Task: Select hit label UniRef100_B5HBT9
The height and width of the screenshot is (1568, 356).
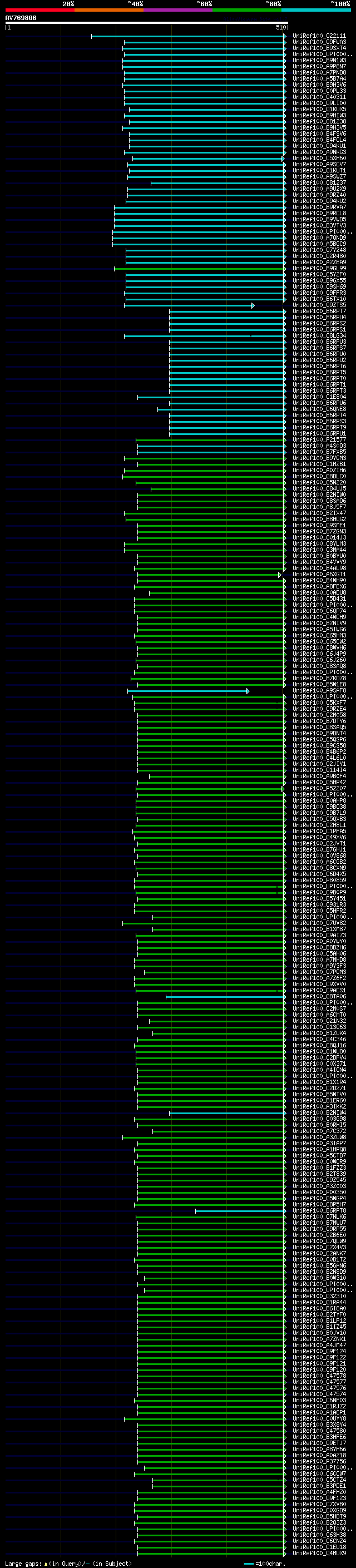Action: pos(319,1516)
